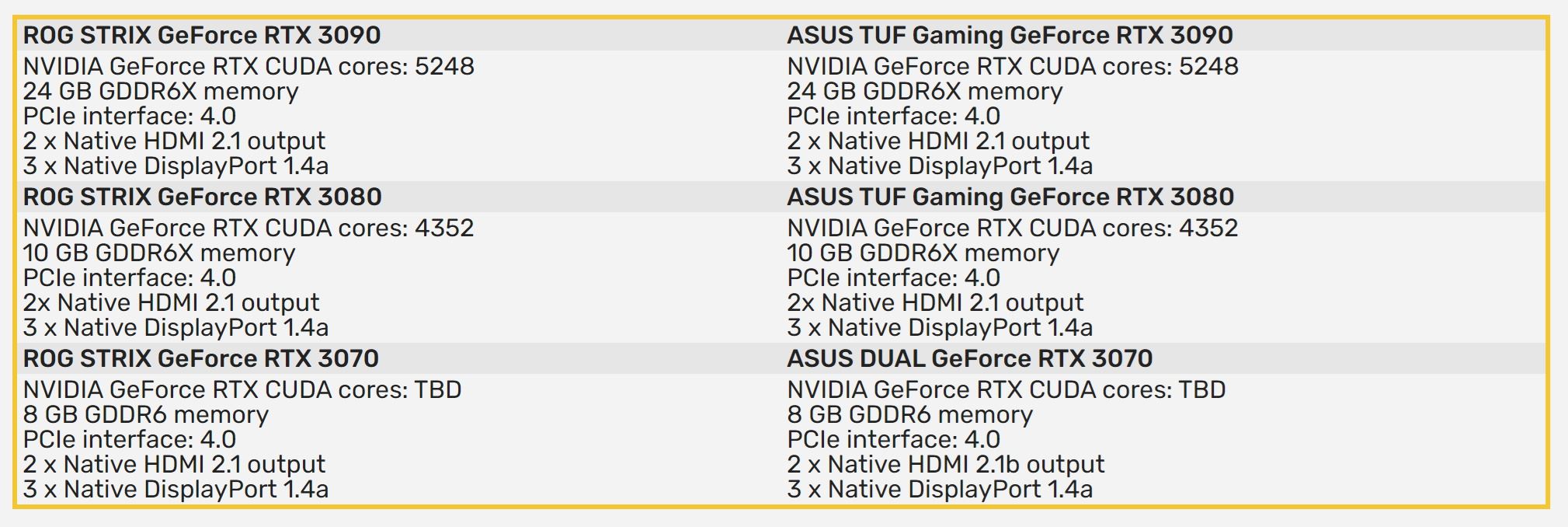The width and height of the screenshot is (1568, 527).
Task: Click 24 GB GDDR6X memory under ROG STRIX 3090
Action: point(161,92)
